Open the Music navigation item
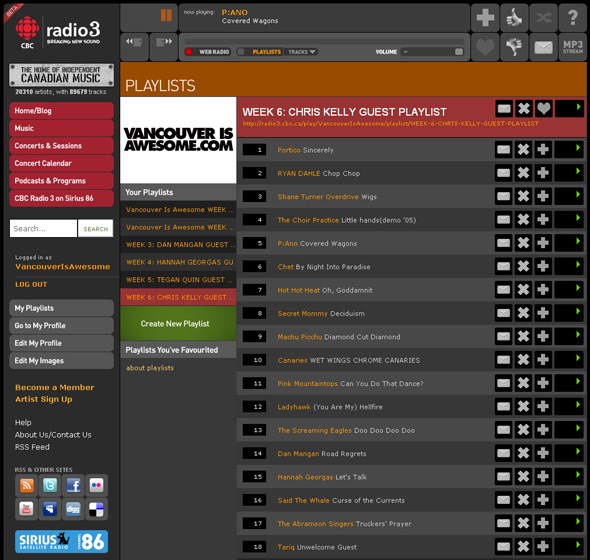The width and height of the screenshot is (590, 560). click(x=62, y=128)
